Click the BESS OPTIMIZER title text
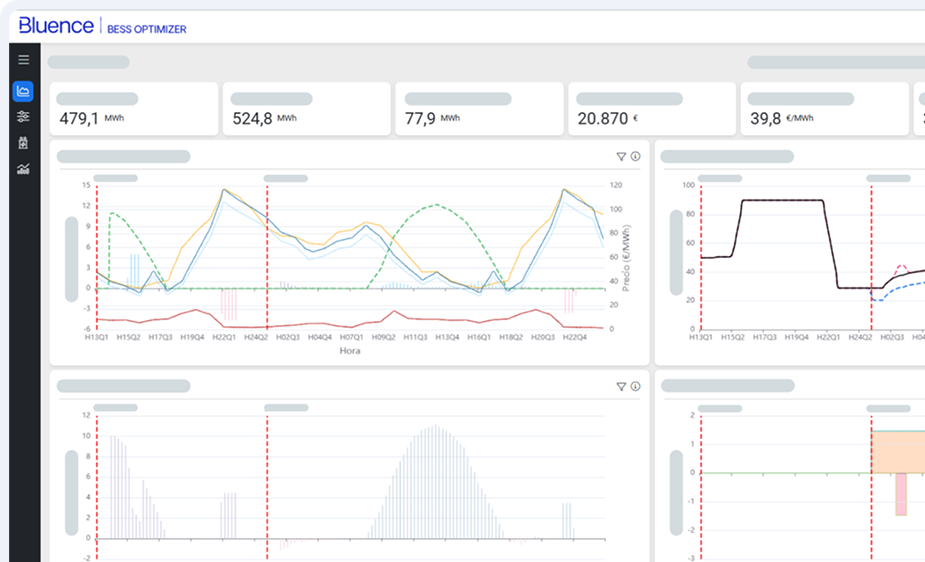Screen dimensions: 925x562 (x=147, y=29)
